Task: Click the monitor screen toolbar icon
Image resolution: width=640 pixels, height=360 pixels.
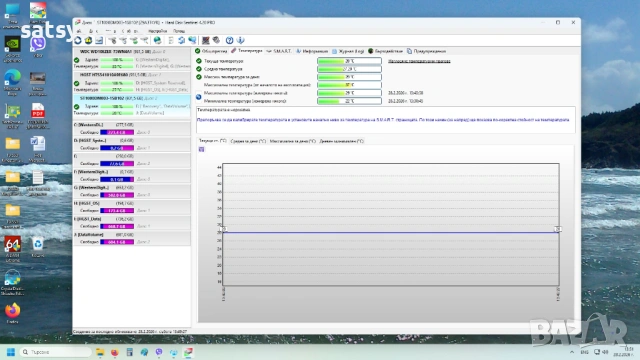Action: coord(206,40)
